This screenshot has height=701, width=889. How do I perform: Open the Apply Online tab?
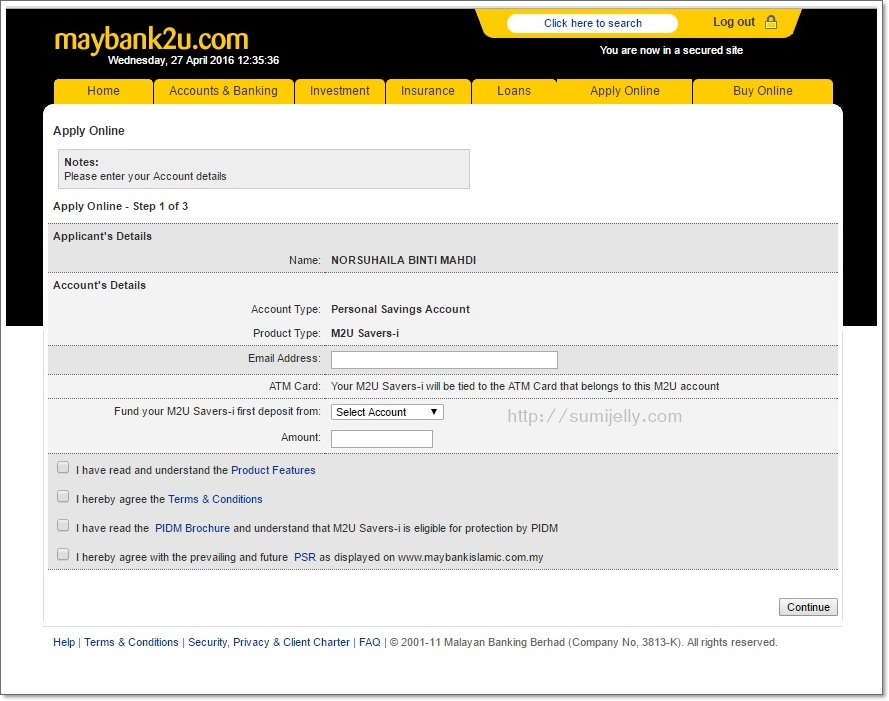coord(625,91)
